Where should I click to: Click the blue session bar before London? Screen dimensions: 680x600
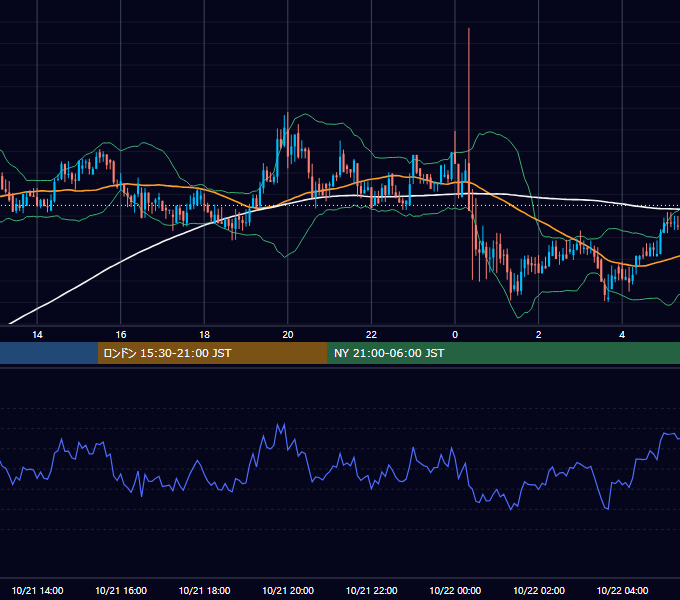(x=49, y=353)
